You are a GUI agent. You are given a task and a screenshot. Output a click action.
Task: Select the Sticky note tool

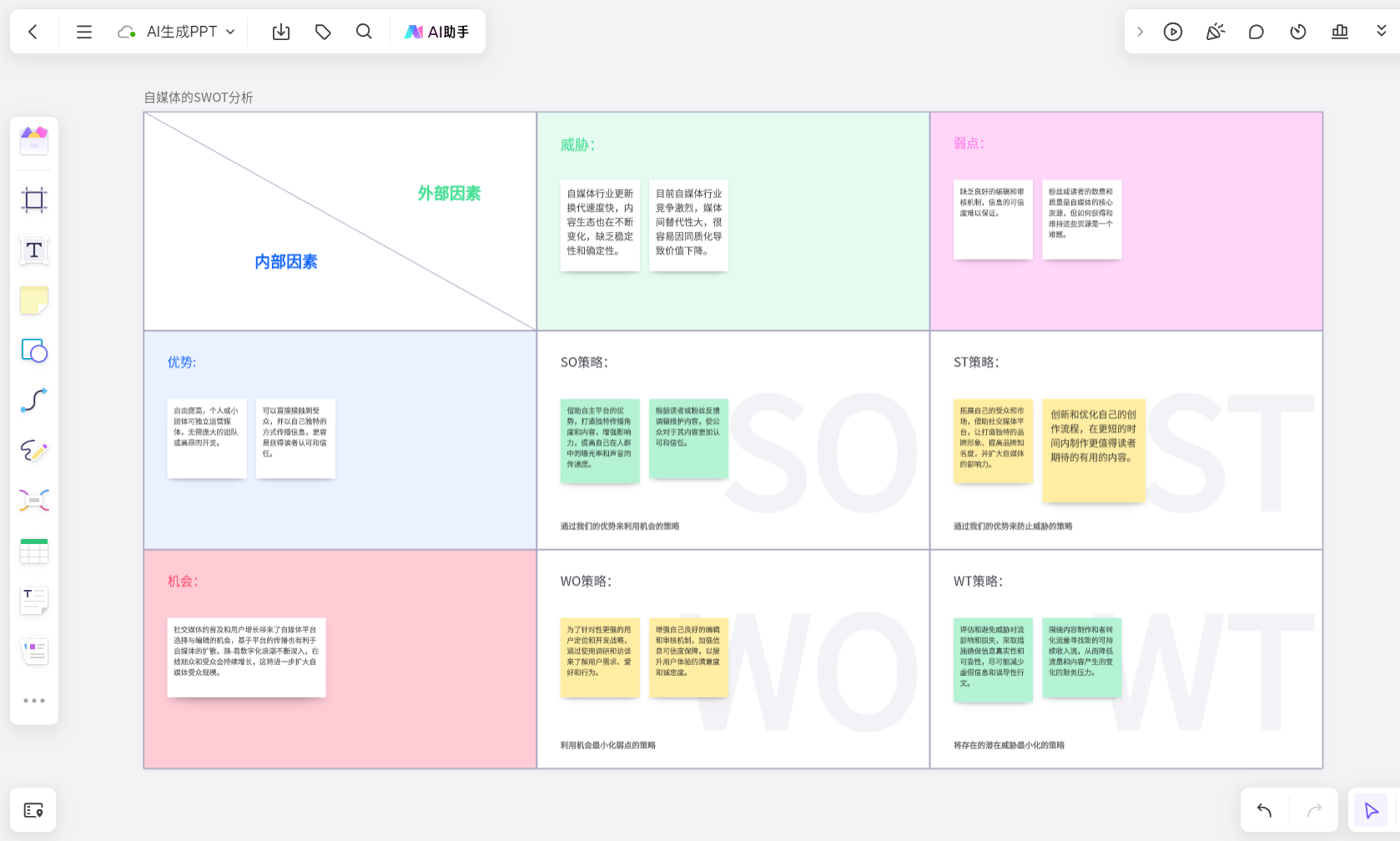pos(34,300)
